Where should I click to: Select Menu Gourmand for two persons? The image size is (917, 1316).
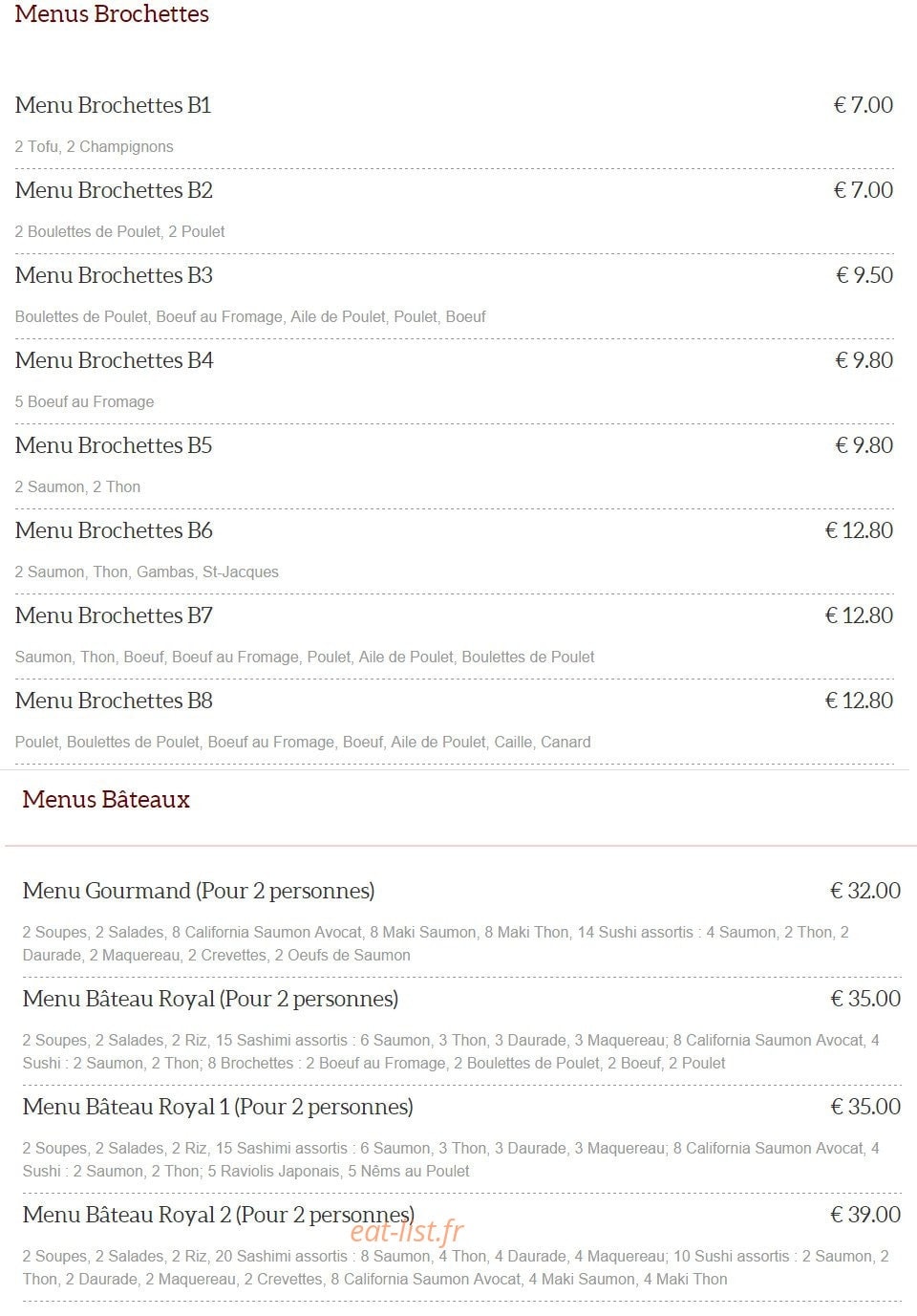[x=199, y=891]
